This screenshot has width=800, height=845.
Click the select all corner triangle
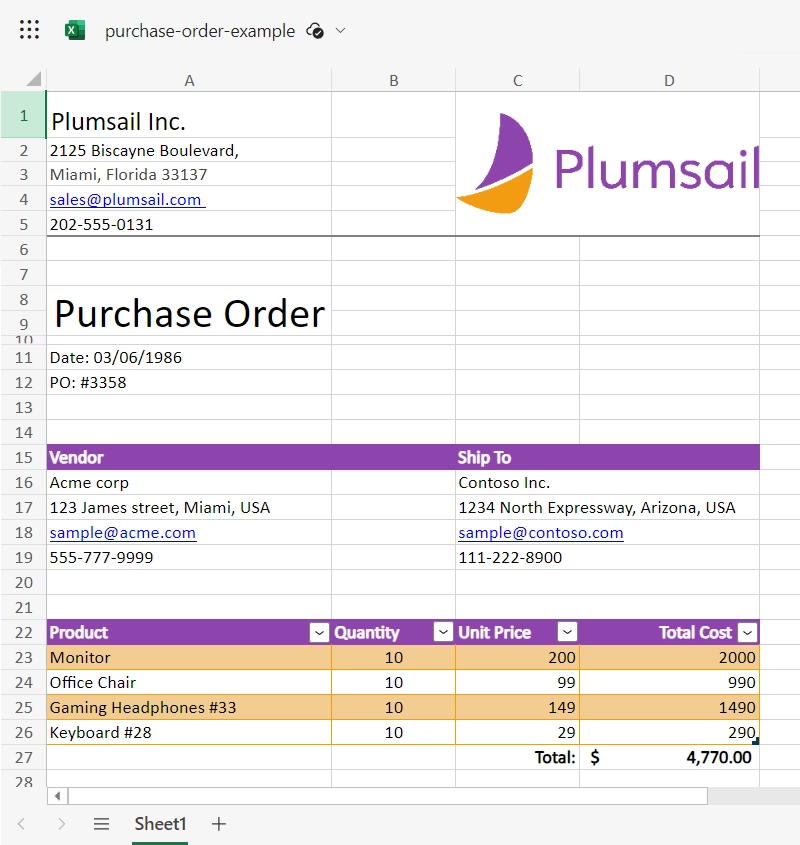pyautogui.click(x=33, y=79)
